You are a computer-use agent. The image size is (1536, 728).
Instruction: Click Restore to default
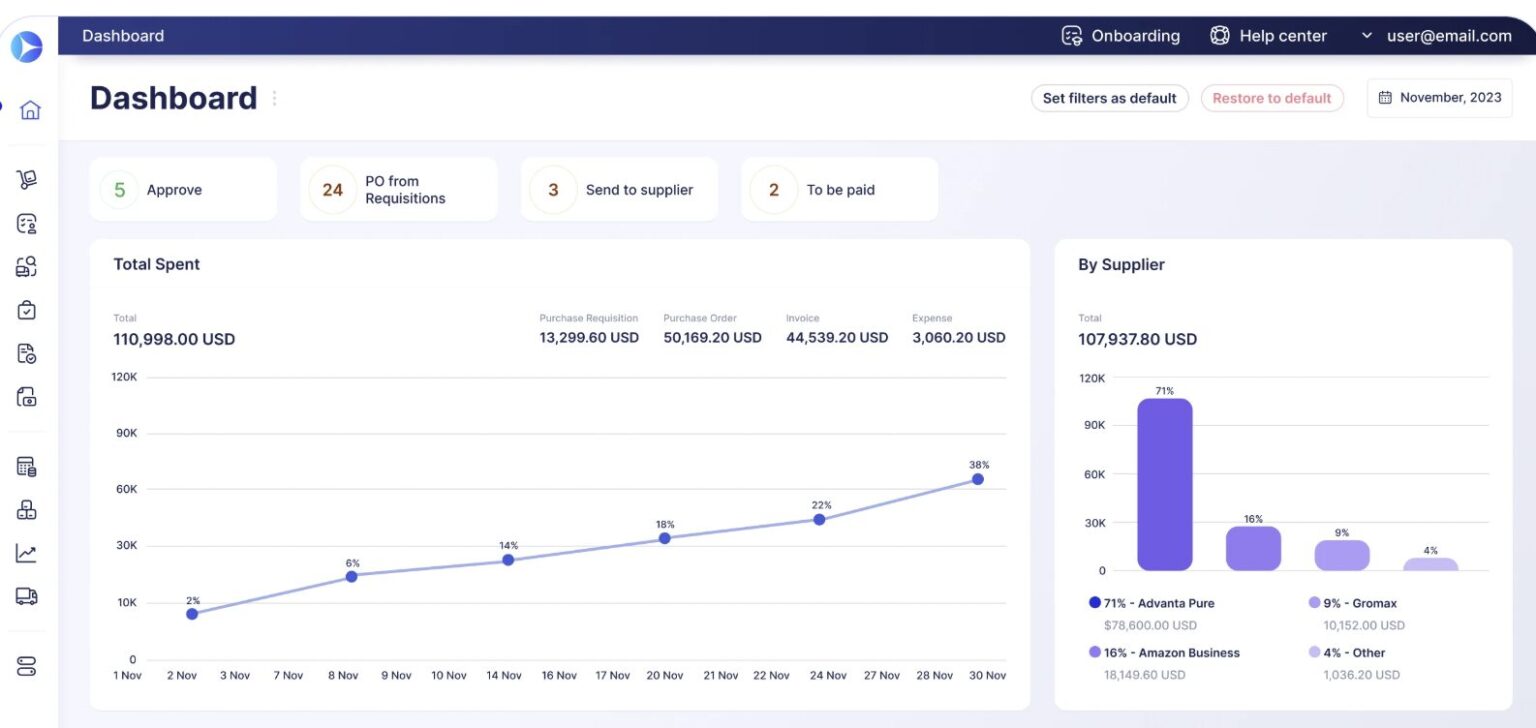coord(1272,98)
